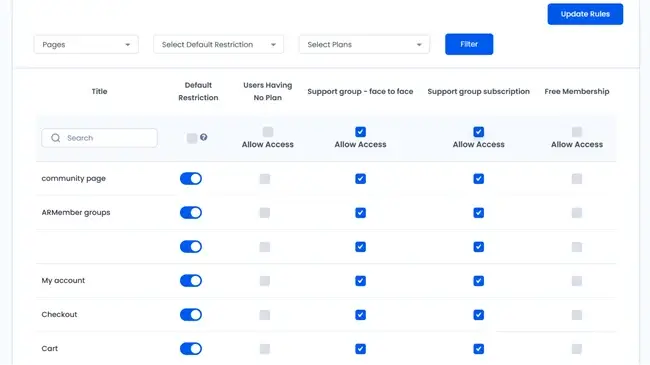
Task: Expand Select Default Restriction dropdown
Action: point(218,44)
